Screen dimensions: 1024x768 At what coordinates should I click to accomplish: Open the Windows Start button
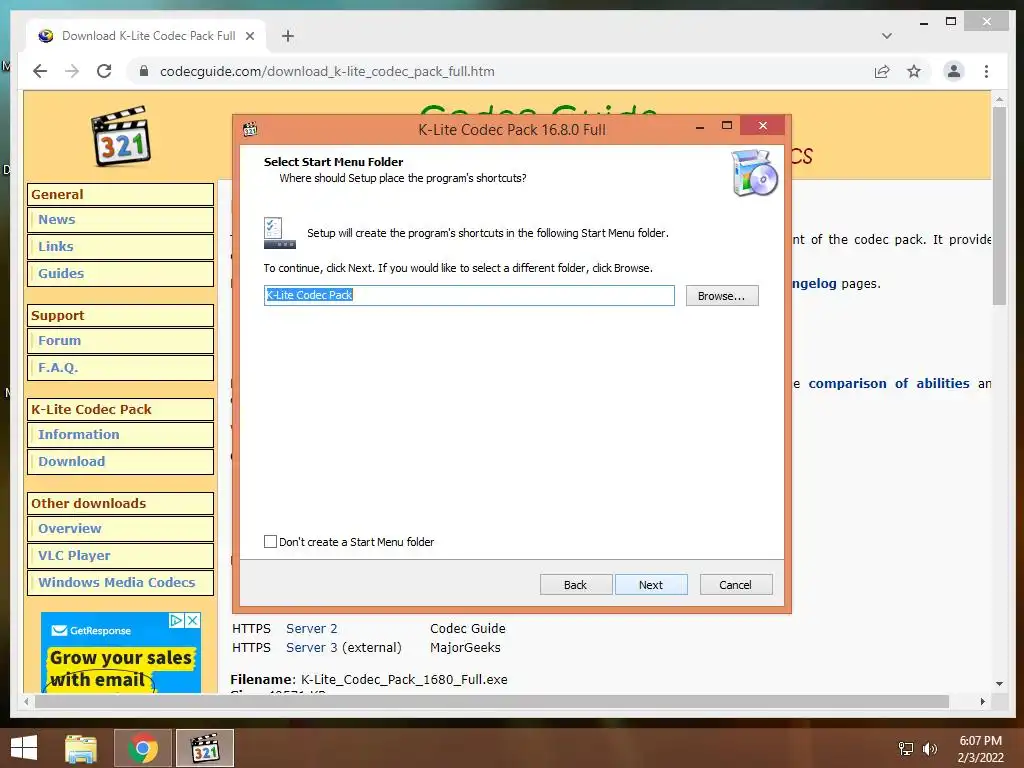[24, 748]
